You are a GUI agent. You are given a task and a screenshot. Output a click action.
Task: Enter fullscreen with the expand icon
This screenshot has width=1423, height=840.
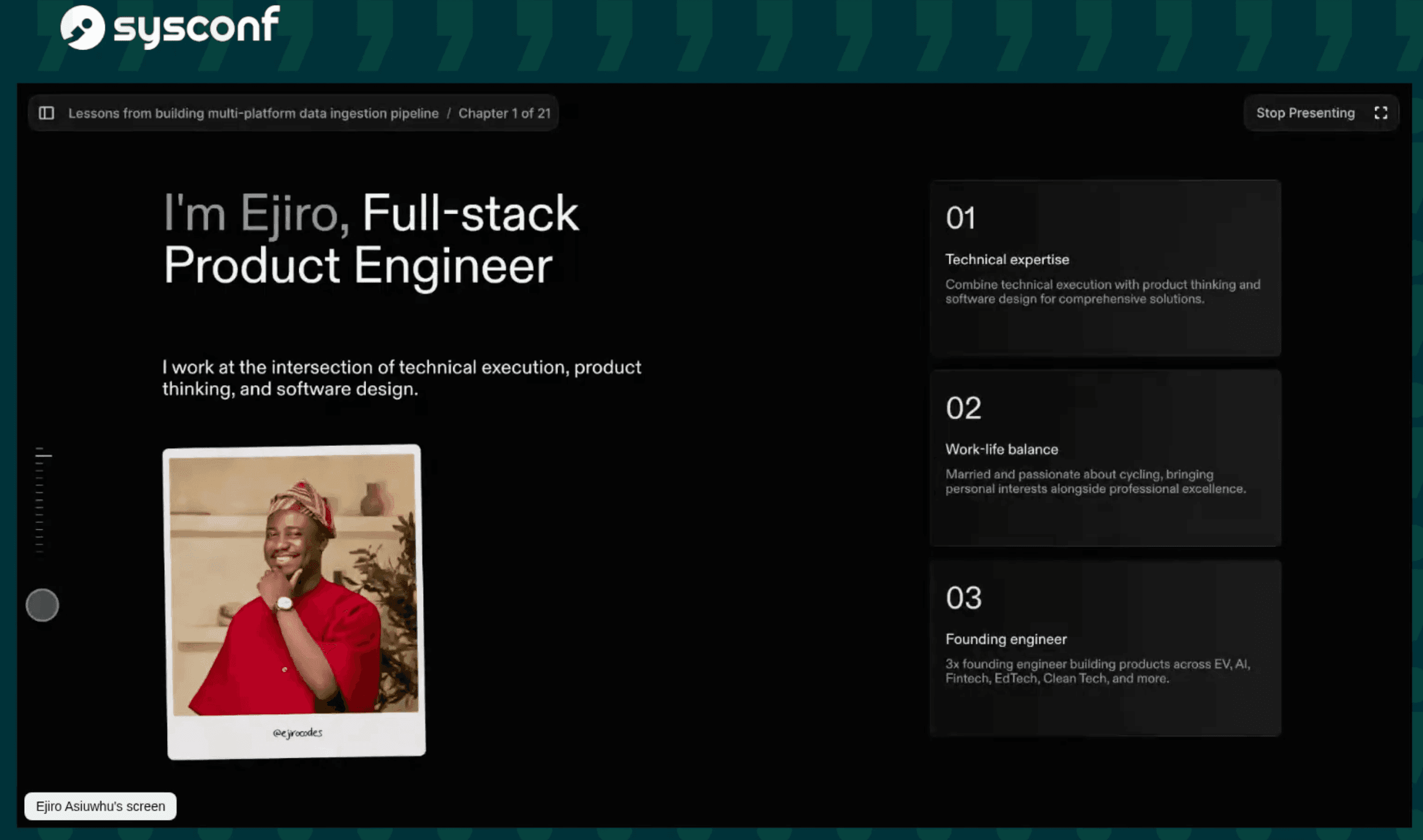(x=1381, y=113)
